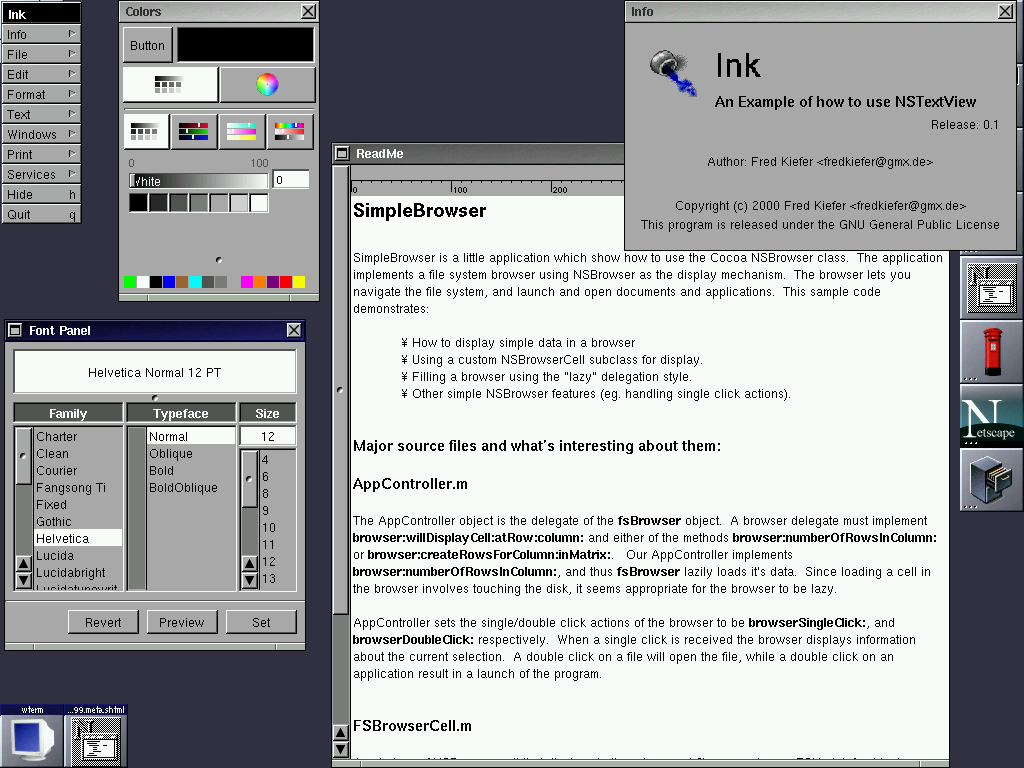This screenshot has width=1024, height=768.
Task: Select Bold in the Typeface list
Action: pyautogui.click(x=162, y=471)
